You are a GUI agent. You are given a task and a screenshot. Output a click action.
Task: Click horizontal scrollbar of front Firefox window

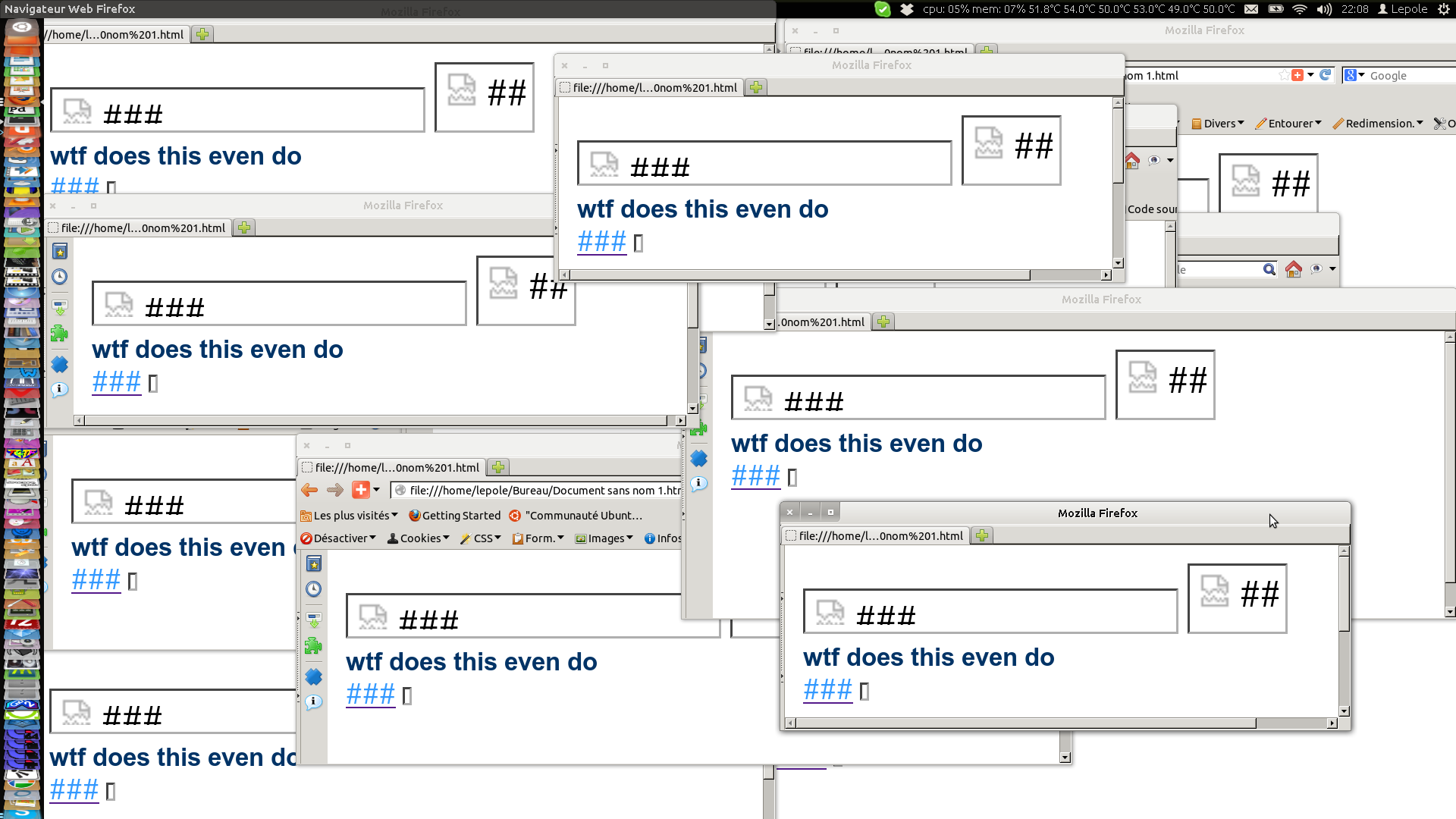pos(1024,723)
